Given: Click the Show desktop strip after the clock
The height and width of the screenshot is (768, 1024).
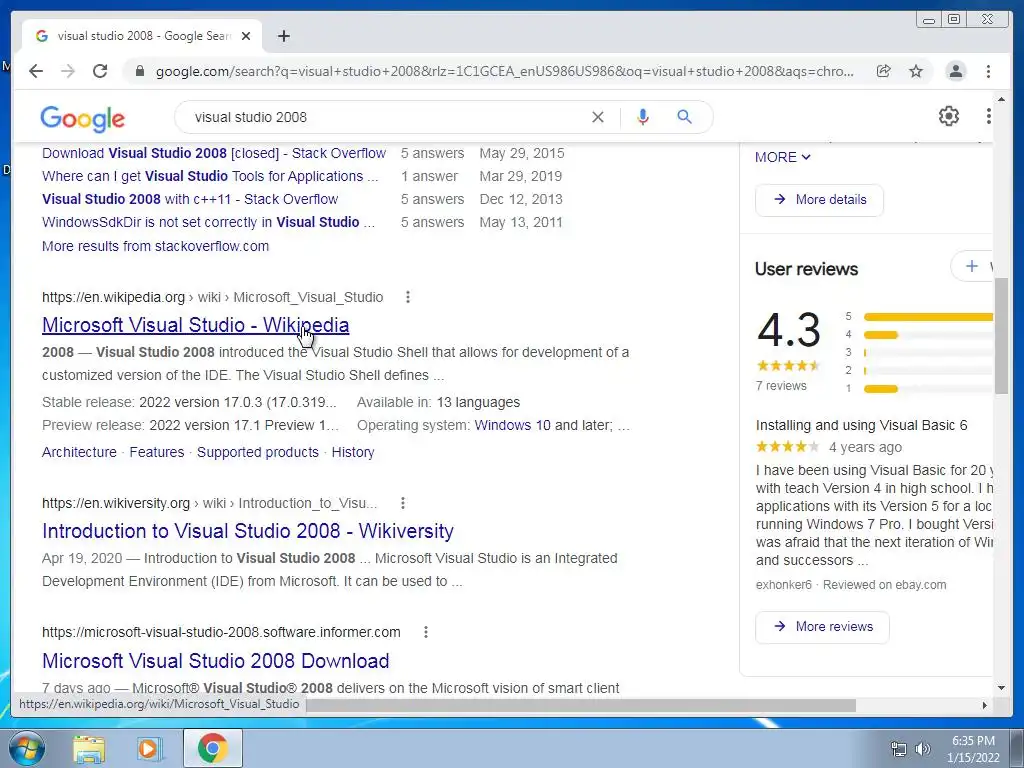Looking at the screenshot, I should coord(1018,748).
